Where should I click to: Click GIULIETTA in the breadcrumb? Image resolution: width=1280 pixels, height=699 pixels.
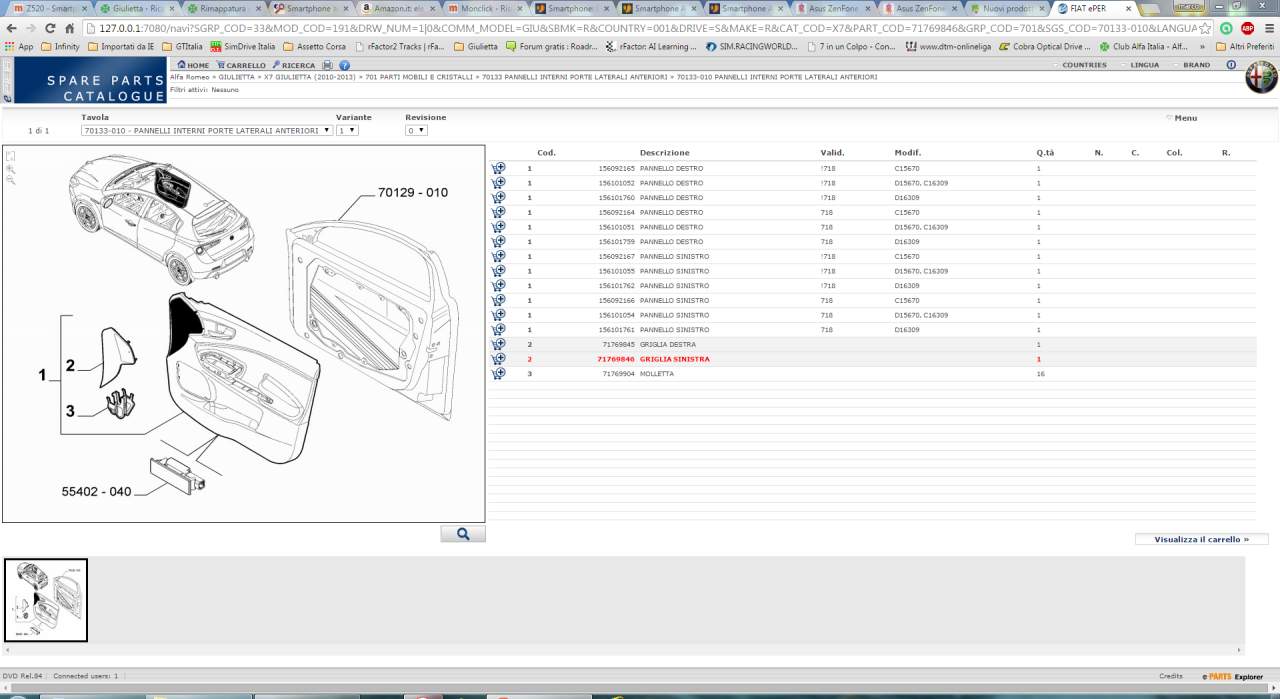pyautogui.click(x=235, y=77)
